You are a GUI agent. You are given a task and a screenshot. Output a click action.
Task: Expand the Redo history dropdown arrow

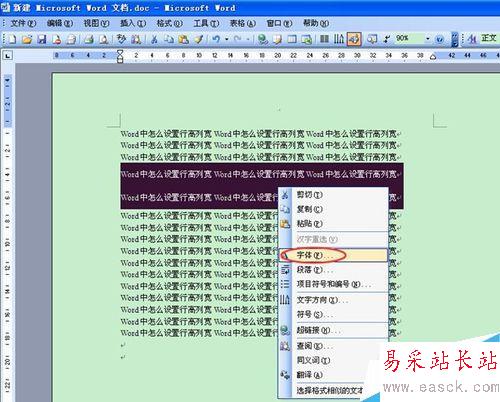click(248, 39)
